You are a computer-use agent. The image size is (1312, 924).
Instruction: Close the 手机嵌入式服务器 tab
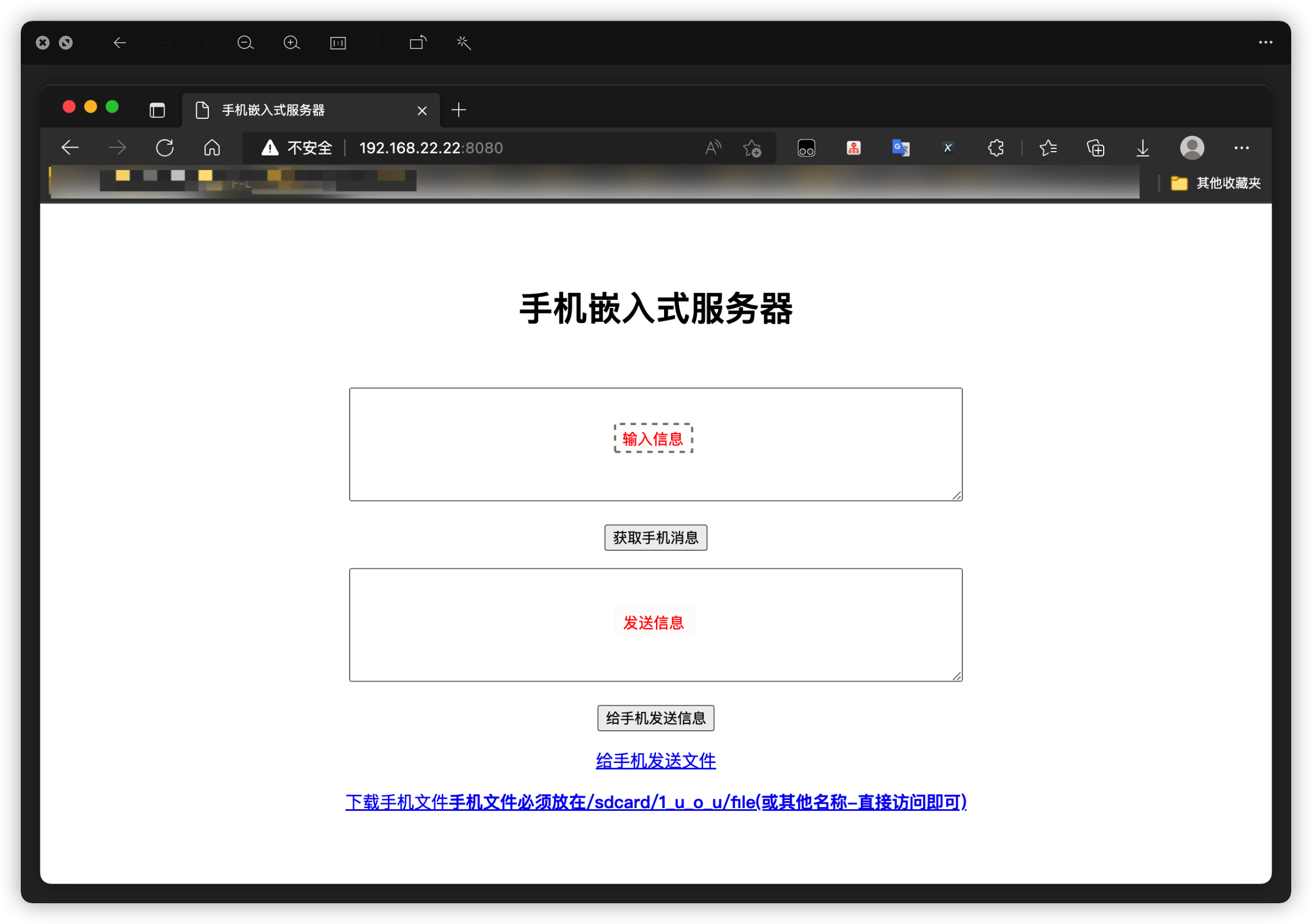click(x=422, y=110)
